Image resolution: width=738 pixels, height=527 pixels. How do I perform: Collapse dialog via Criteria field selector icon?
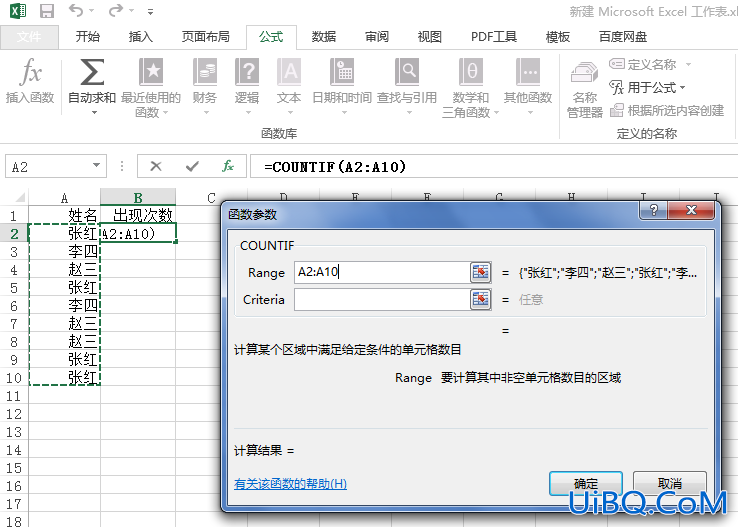tap(481, 299)
